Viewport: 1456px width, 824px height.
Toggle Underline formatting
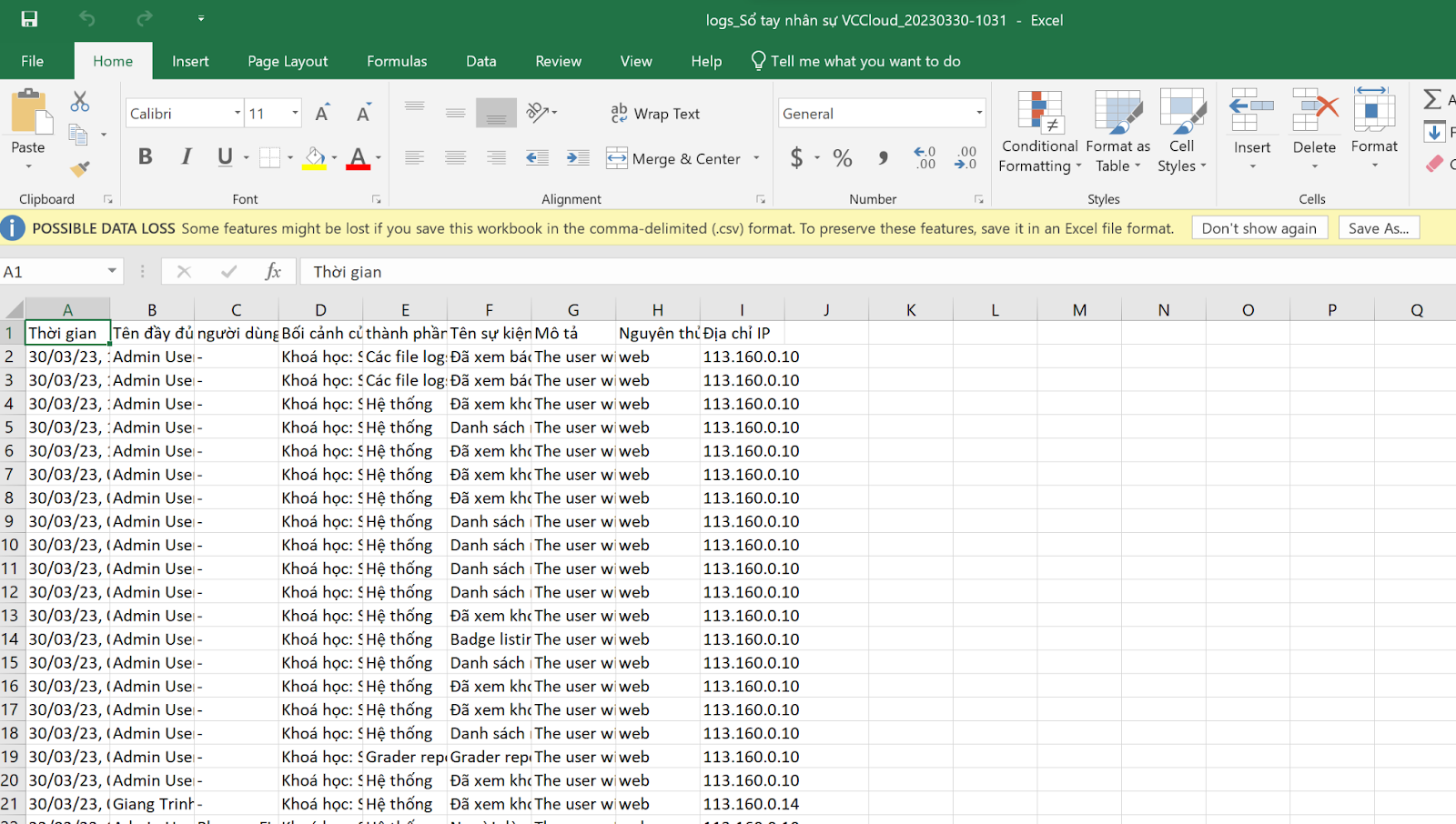pyautogui.click(x=225, y=156)
